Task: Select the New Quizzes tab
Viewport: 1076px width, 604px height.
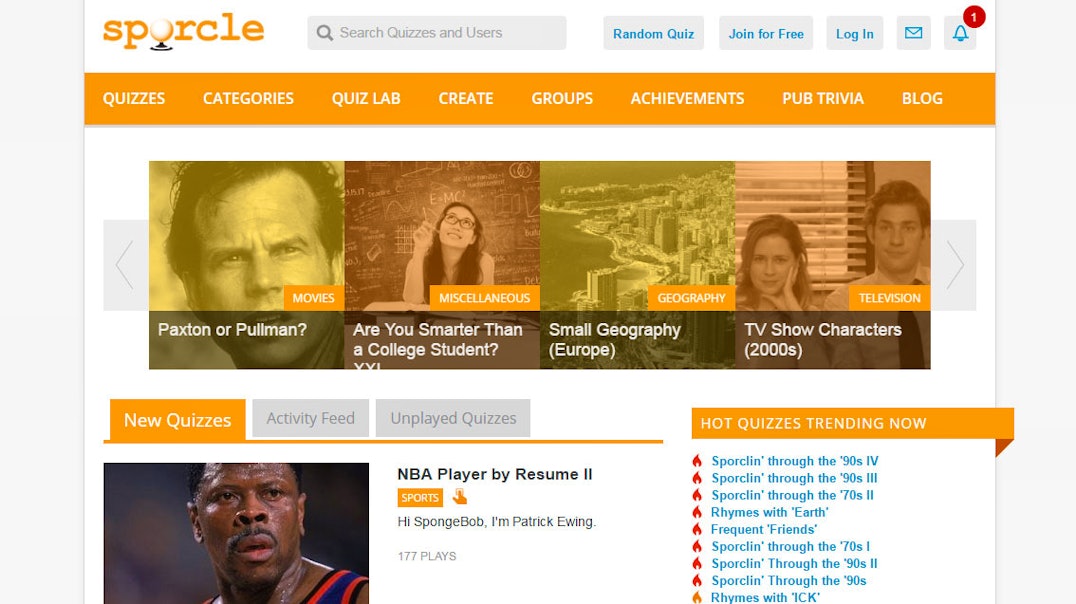Action: [x=177, y=420]
